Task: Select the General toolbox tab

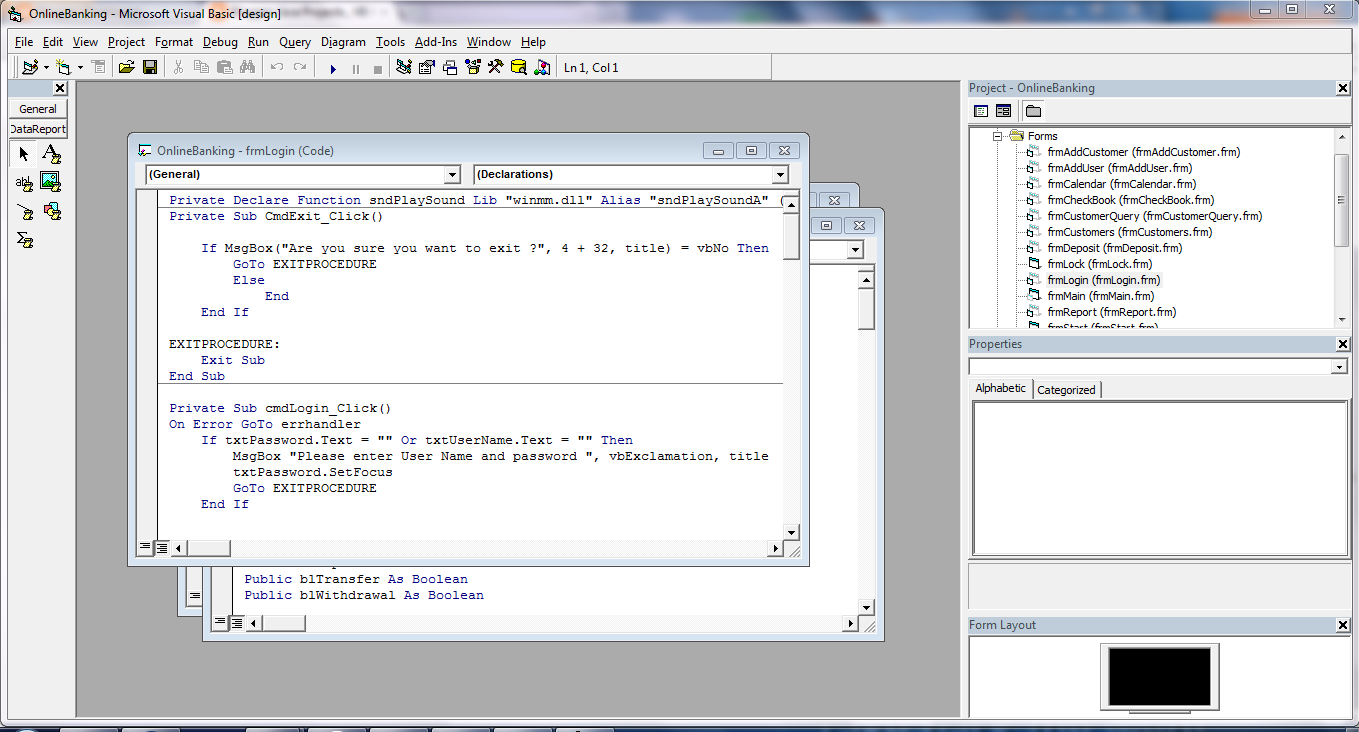Action: pyautogui.click(x=38, y=109)
